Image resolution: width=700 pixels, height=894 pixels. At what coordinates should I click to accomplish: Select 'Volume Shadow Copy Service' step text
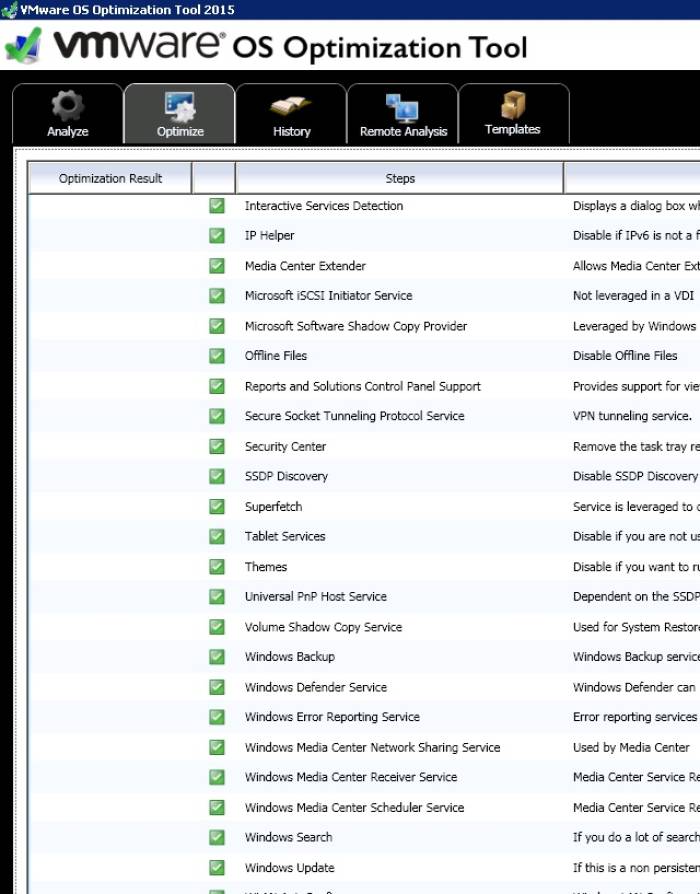[323, 627]
